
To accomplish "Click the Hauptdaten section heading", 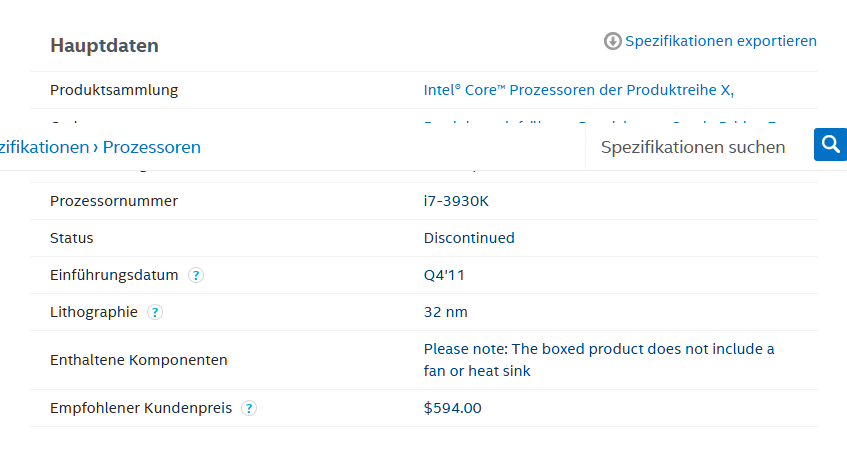I will pos(104,46).
